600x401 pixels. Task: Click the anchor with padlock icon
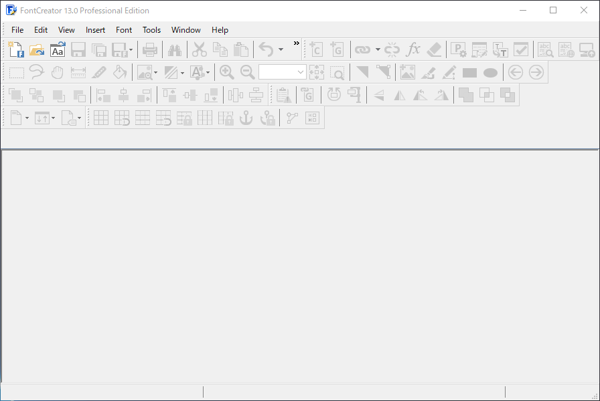tap(267, 118)
